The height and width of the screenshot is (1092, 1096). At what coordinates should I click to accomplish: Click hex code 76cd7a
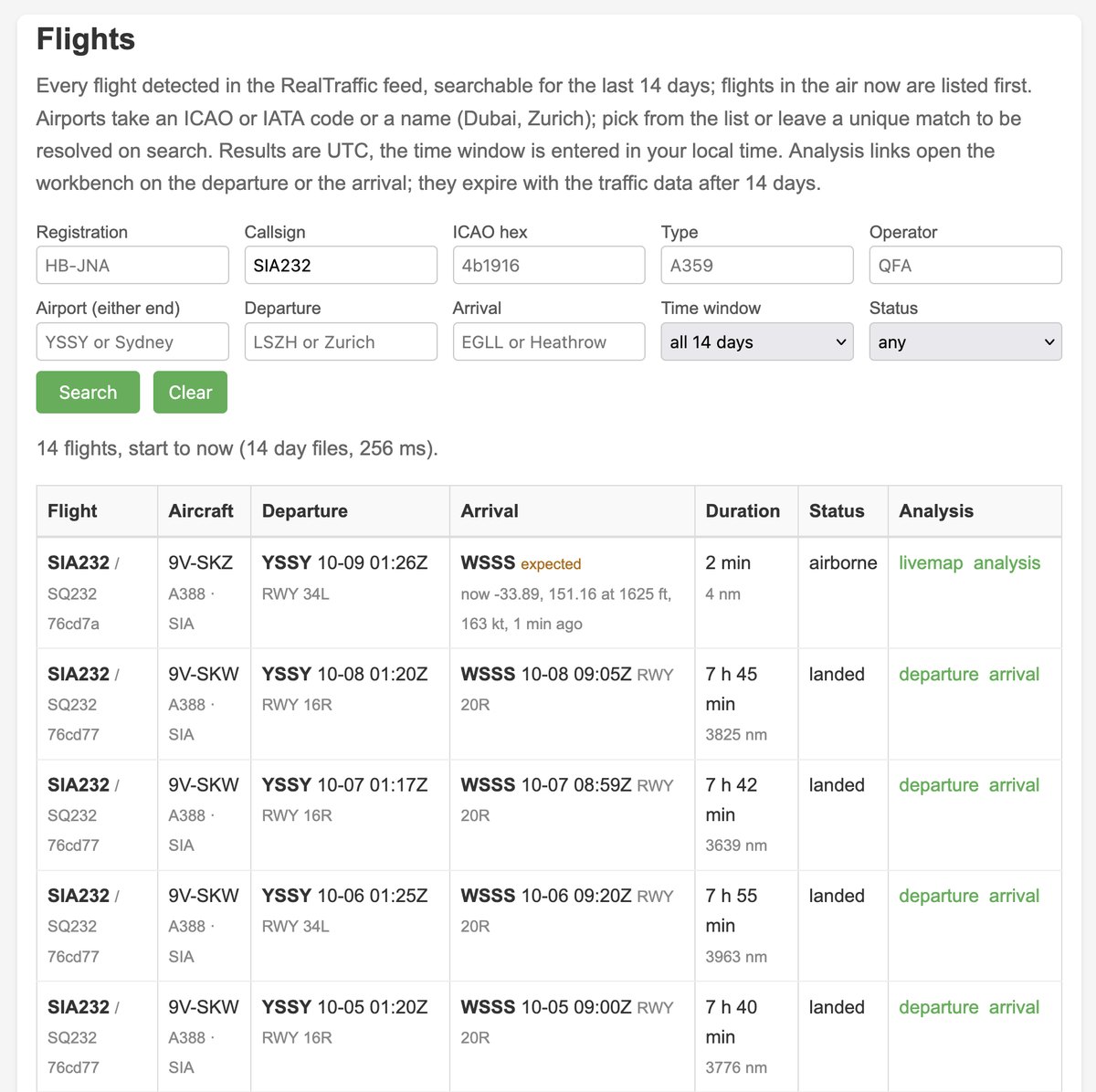point(73,624)
